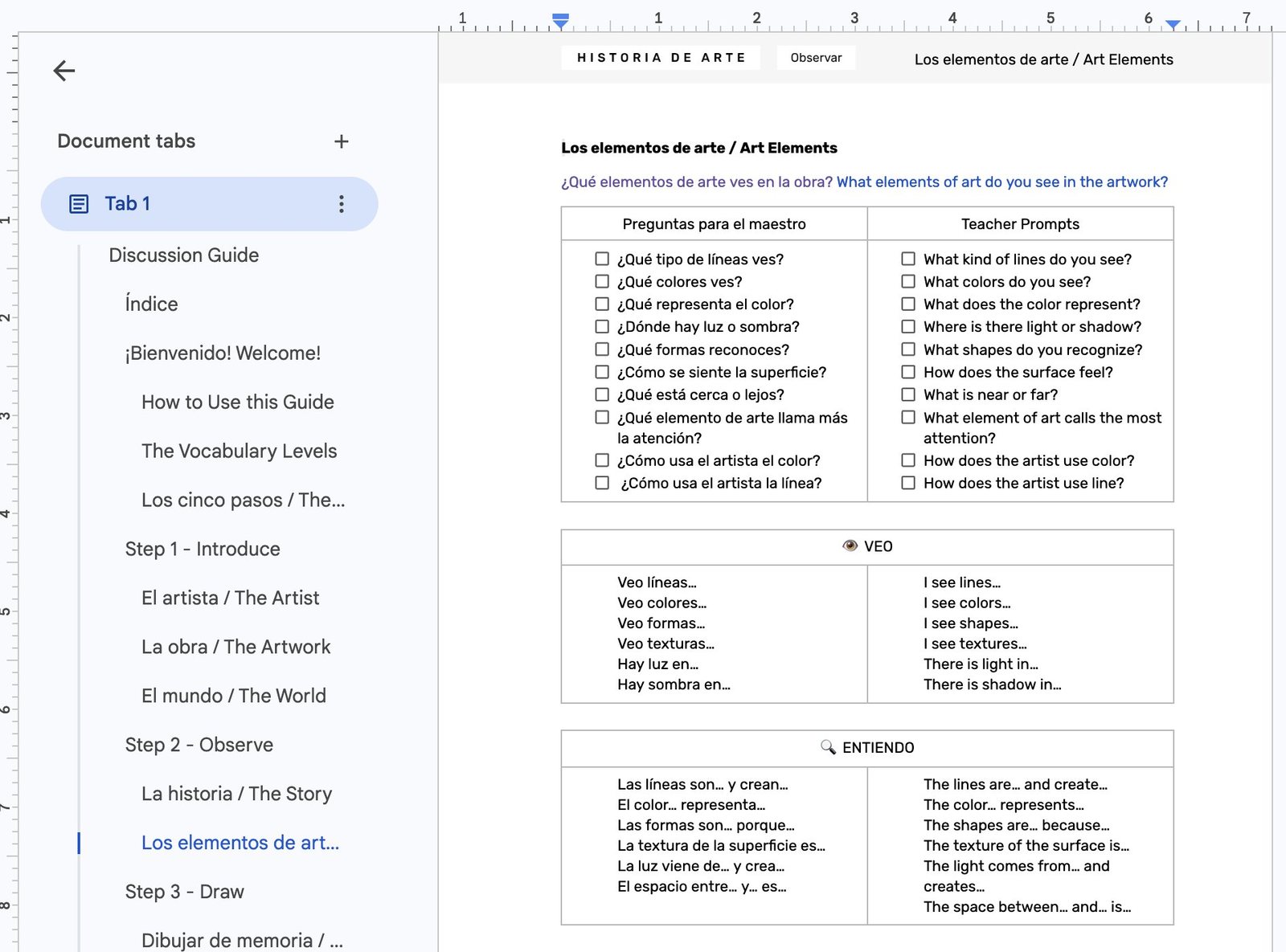Jump to Step 2 - Observe section

click(x=199, y=746)
